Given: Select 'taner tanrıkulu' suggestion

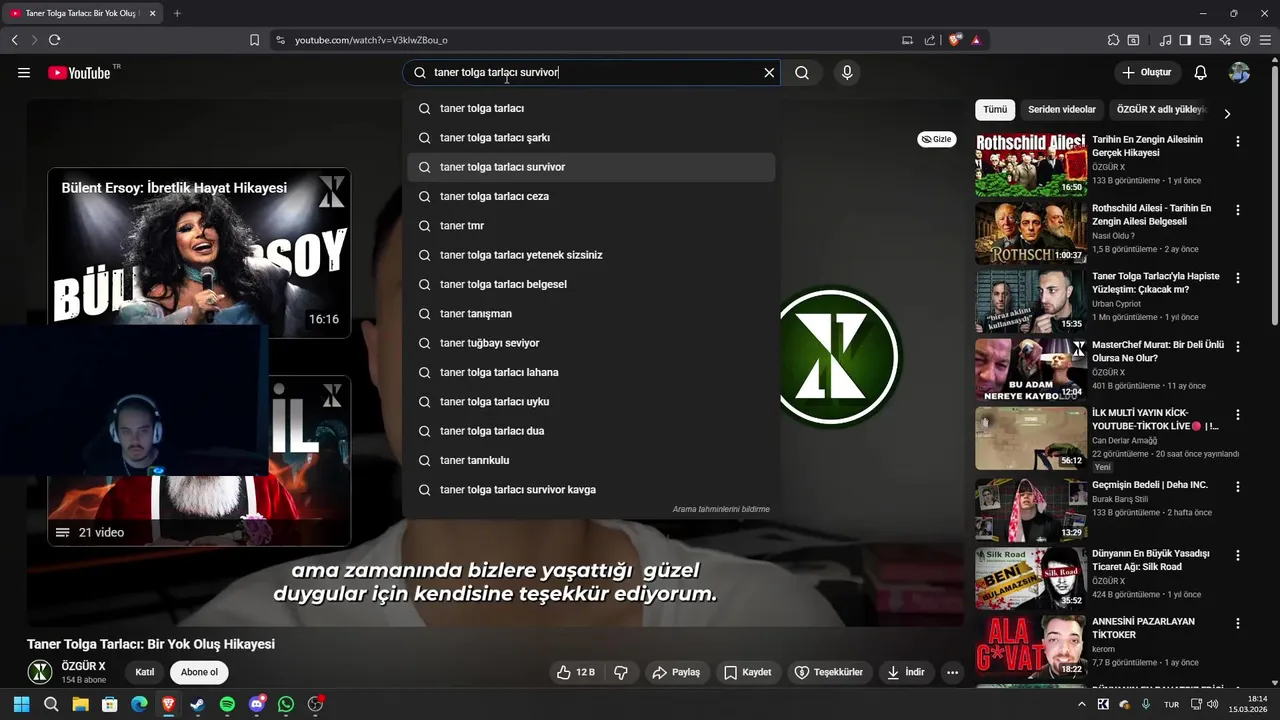Looking at the screenshot, I should click(591, 460).
